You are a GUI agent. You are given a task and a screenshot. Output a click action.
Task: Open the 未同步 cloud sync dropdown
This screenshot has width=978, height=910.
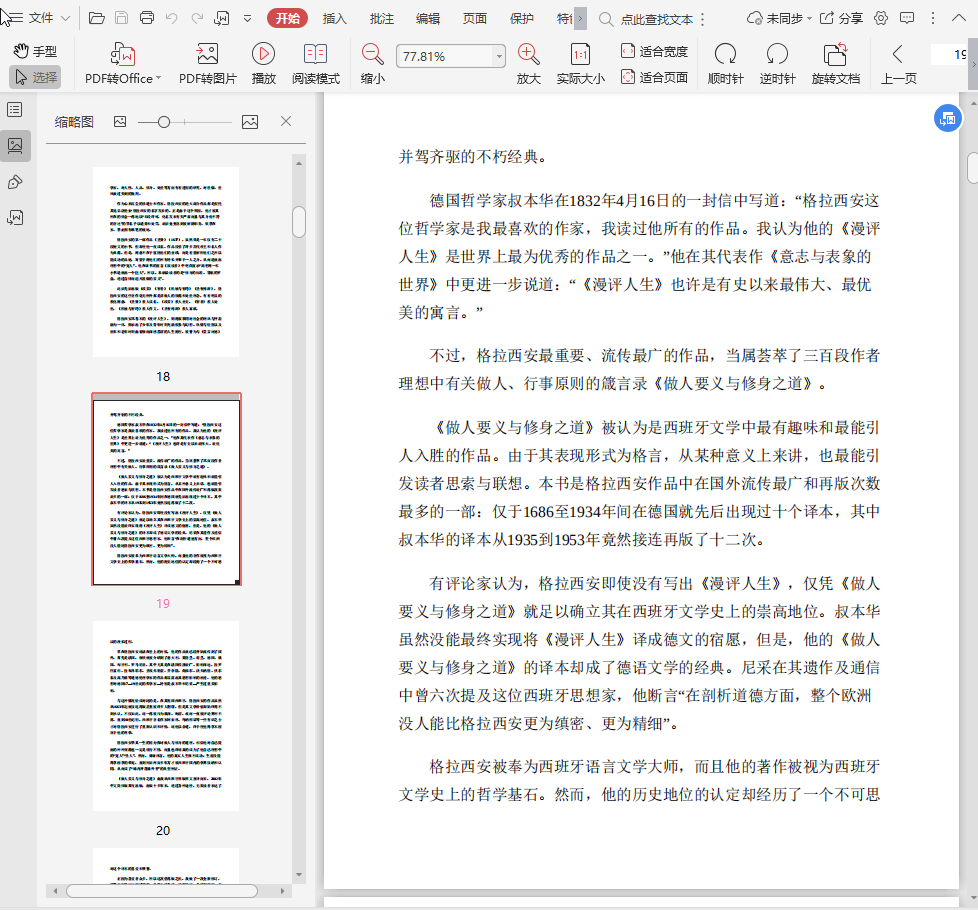coord(780,19)
